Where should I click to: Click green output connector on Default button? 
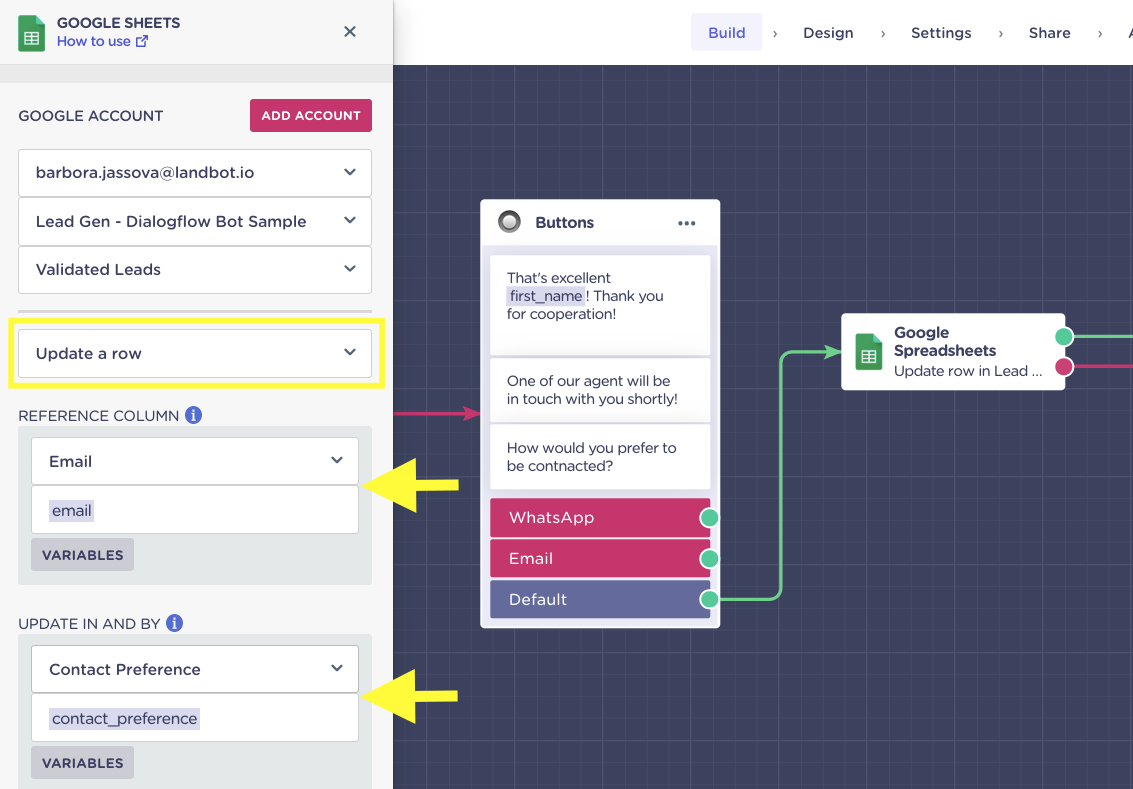[710, 599]
